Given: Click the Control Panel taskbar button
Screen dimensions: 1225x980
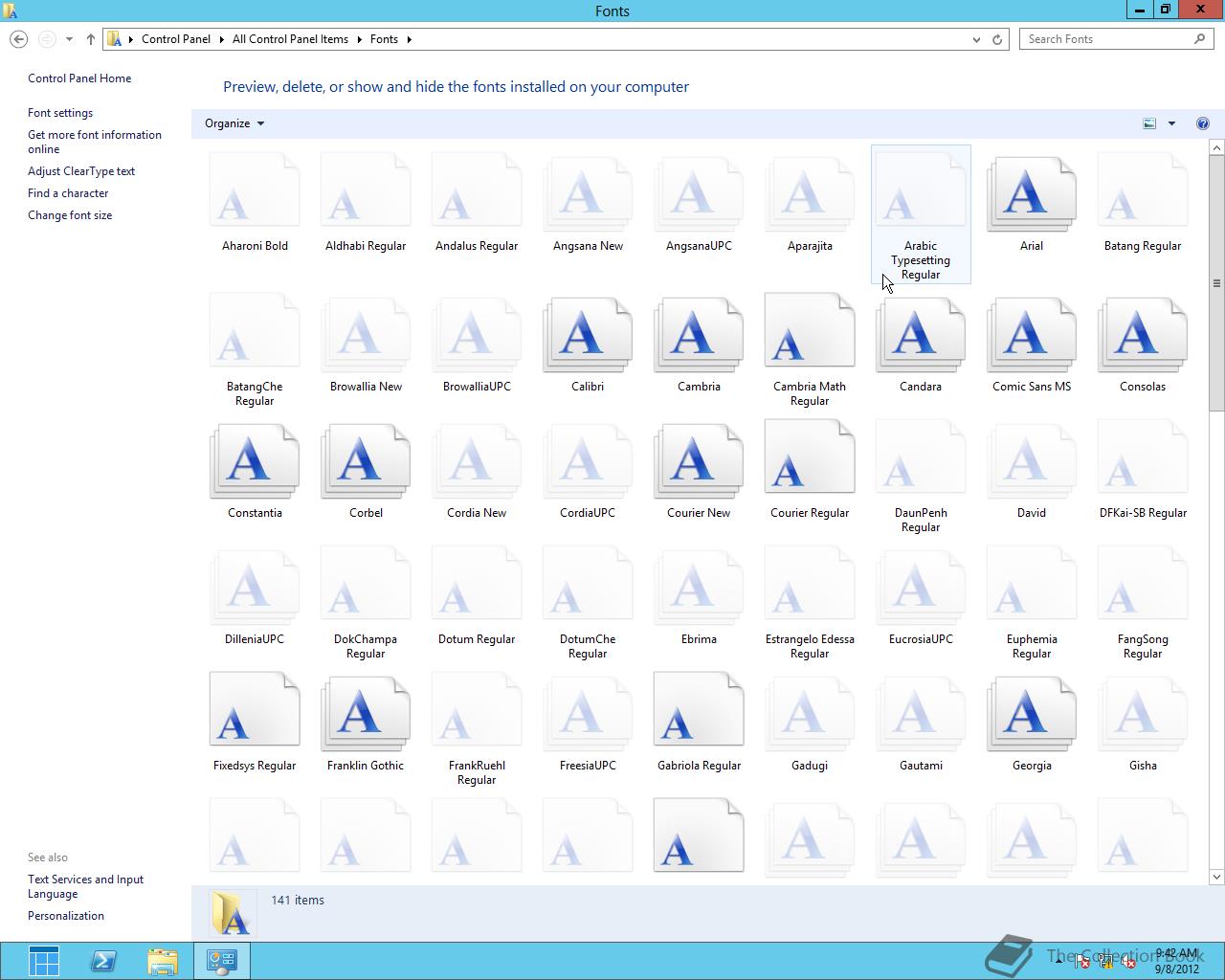Looking at the screenshot, I should pos(222,961).
